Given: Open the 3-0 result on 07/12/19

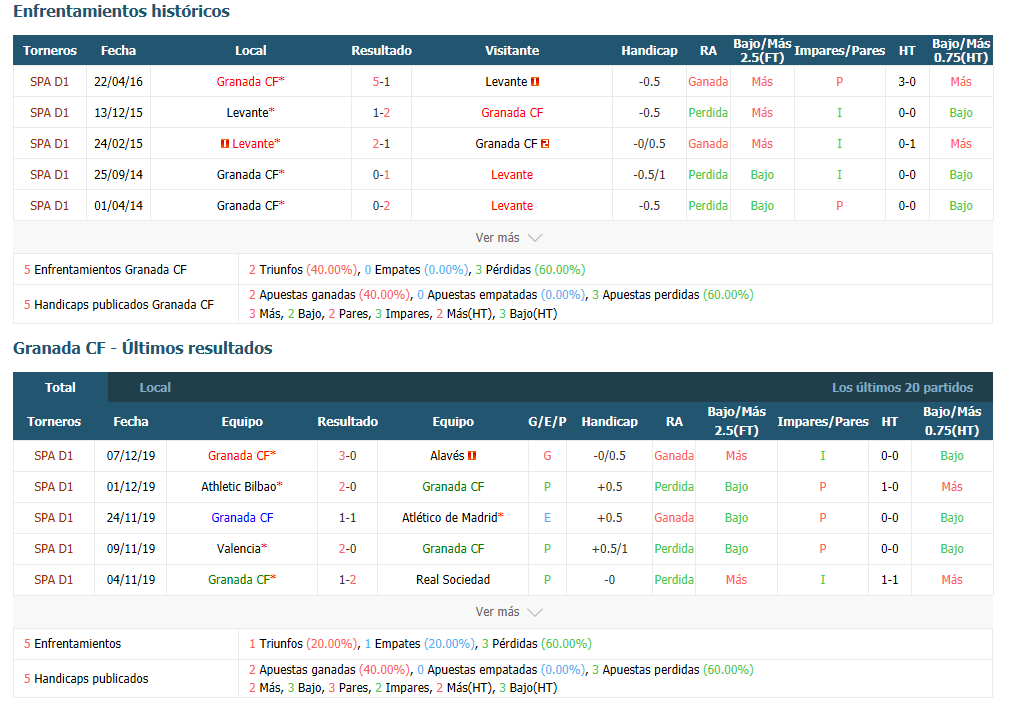Looking at the screenshot, I should pos(348,456).
